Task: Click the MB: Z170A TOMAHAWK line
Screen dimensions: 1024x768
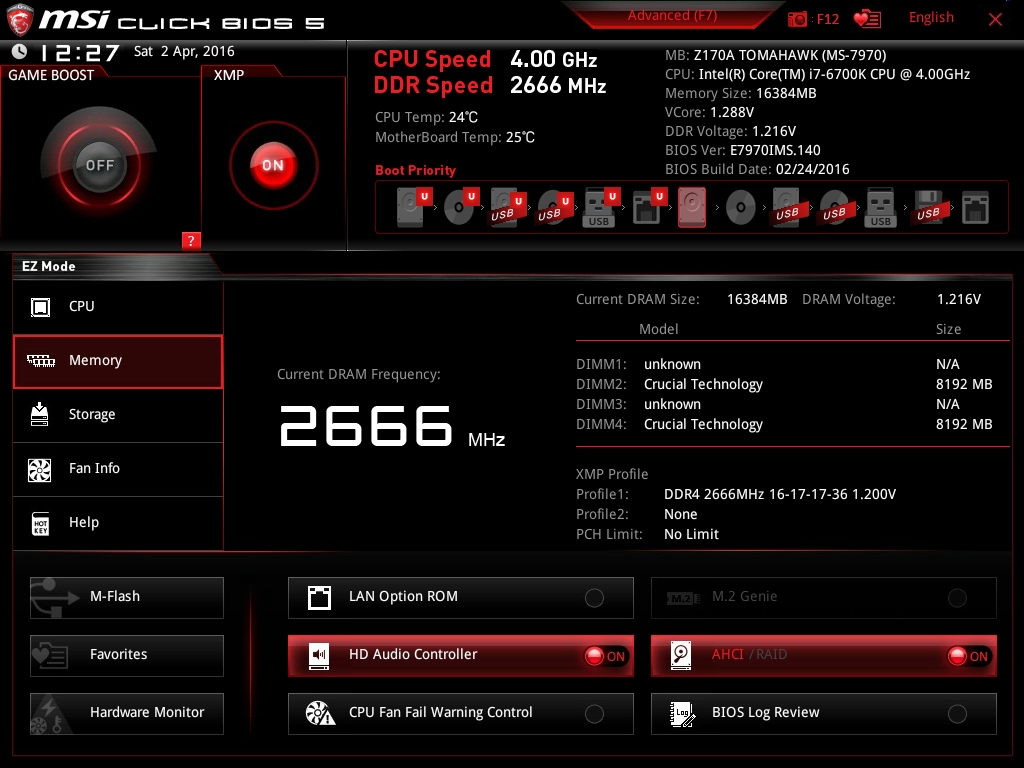Action: tap(775, 56)
